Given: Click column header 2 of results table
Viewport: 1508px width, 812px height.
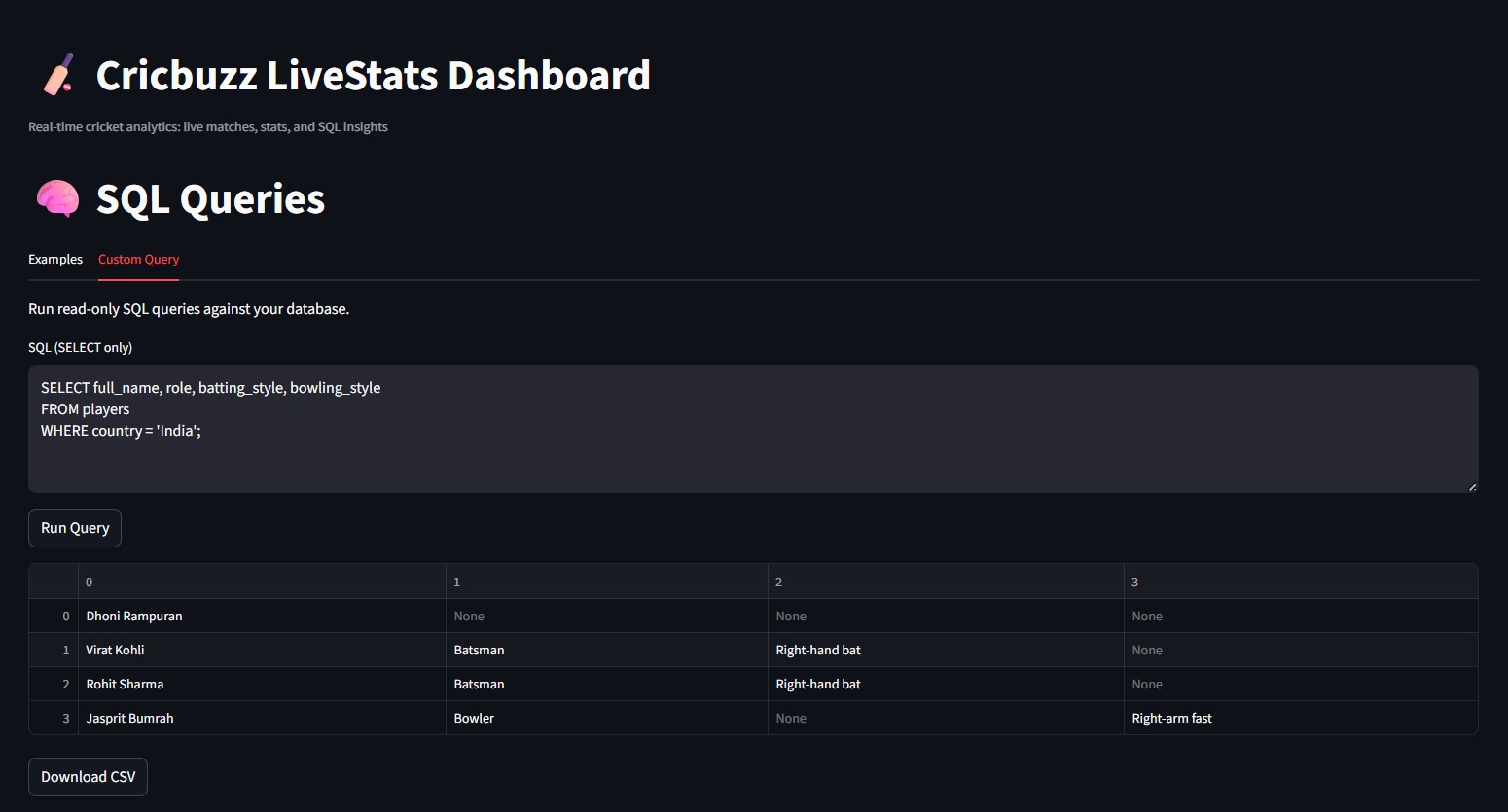Looking at the screenshot, I should (x=946, y=582).
